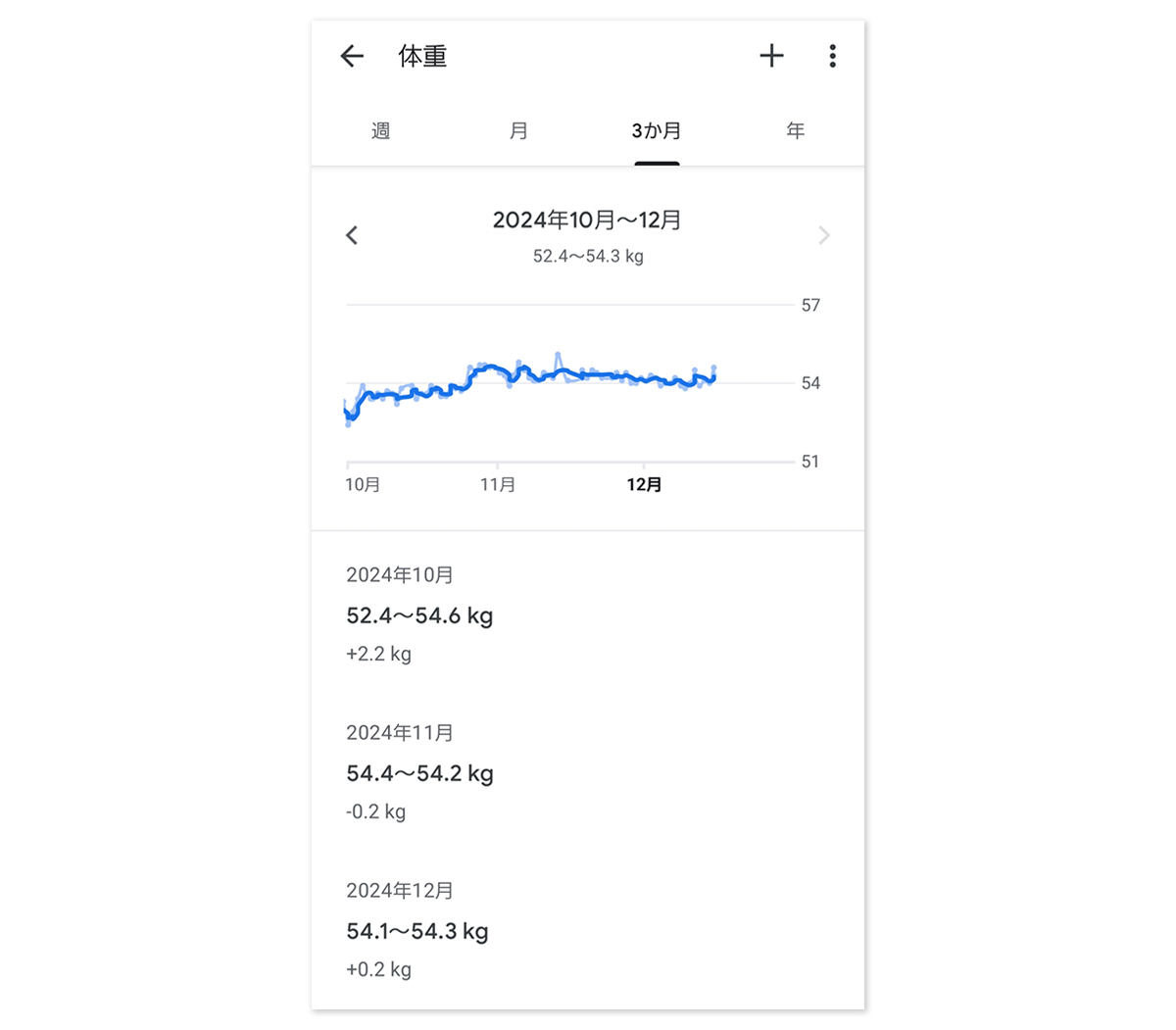Click the 2024年10月〜12月 period heading
1176x1030 pixels.
587,221
